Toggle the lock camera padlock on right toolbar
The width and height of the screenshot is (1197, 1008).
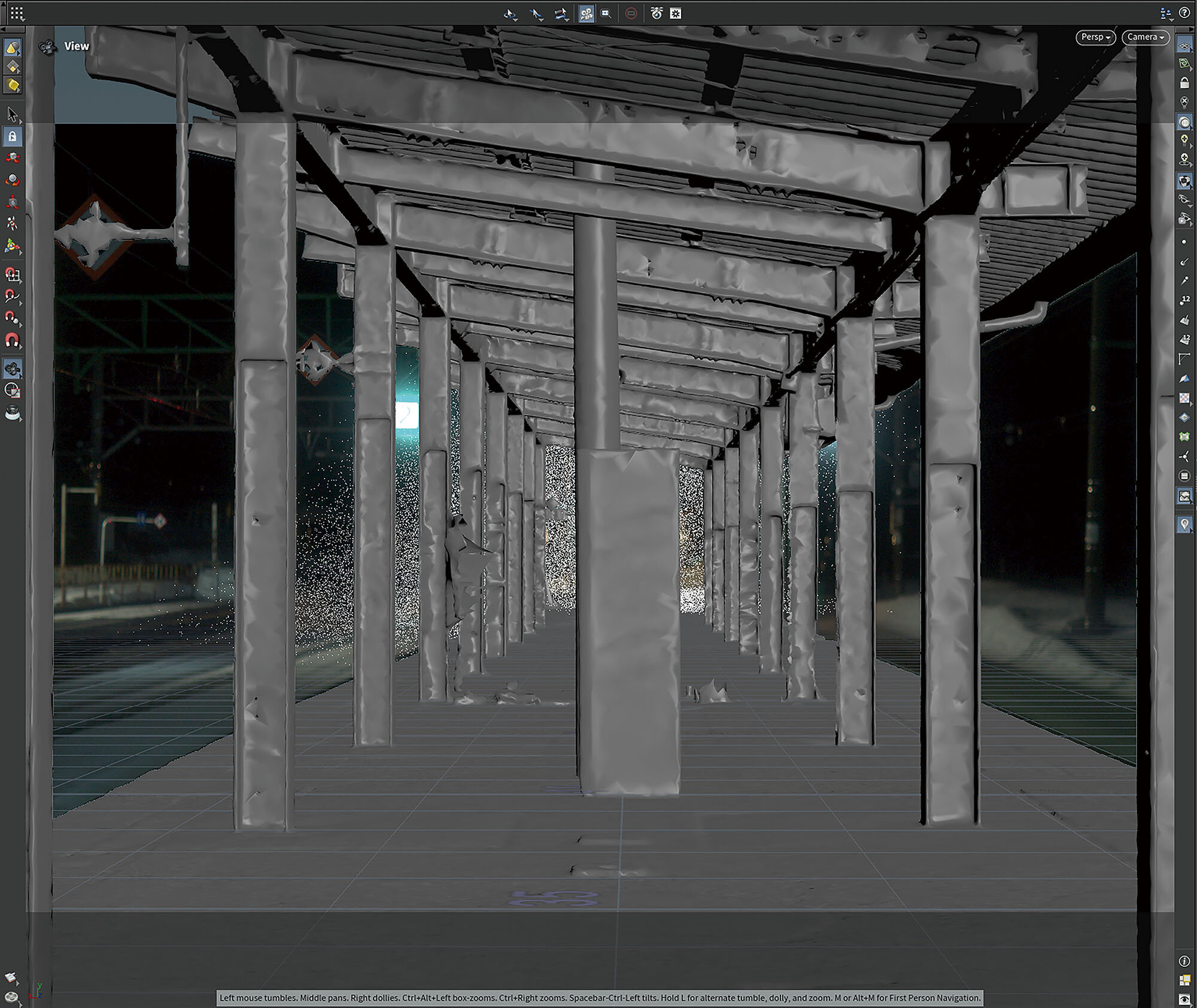click(x=1184, y=83)
